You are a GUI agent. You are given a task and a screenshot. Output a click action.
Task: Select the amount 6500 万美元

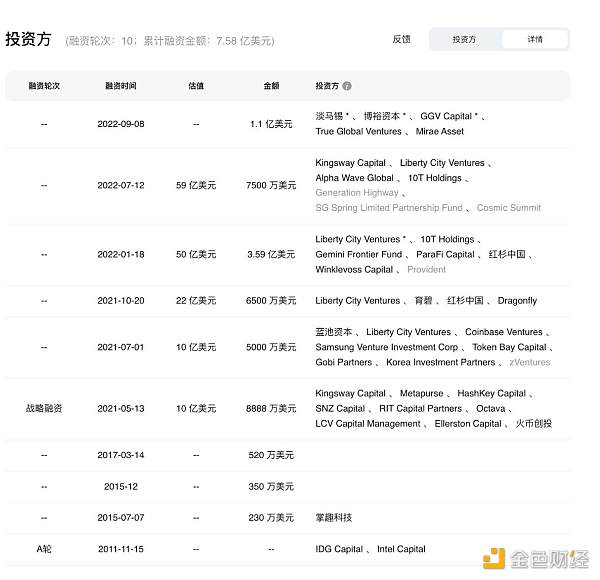(x=271, y=301)
